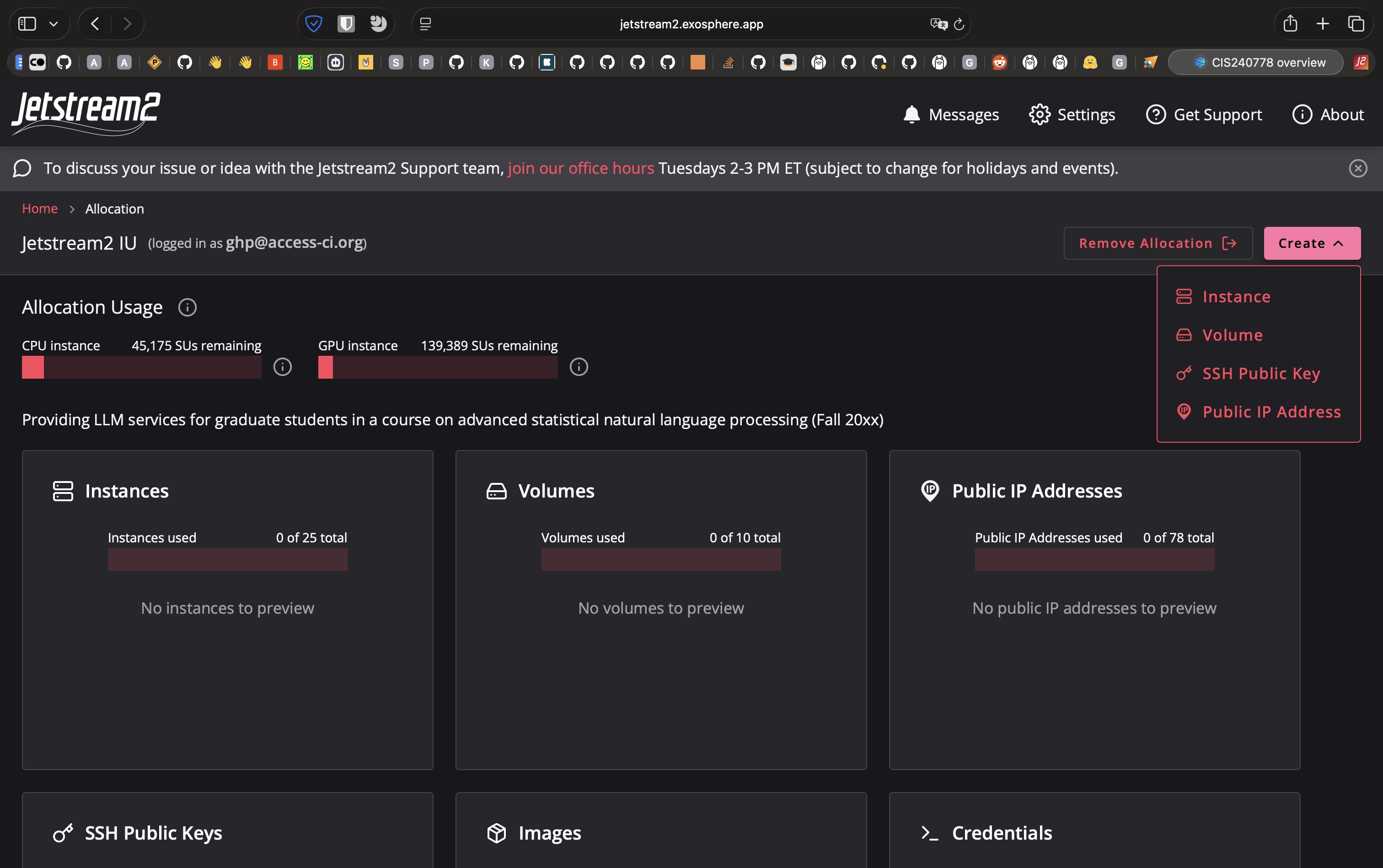Screen dimensions: 1383x868
Task: Open the orange P diamond bookmark favicon
Action: [155, 62]
